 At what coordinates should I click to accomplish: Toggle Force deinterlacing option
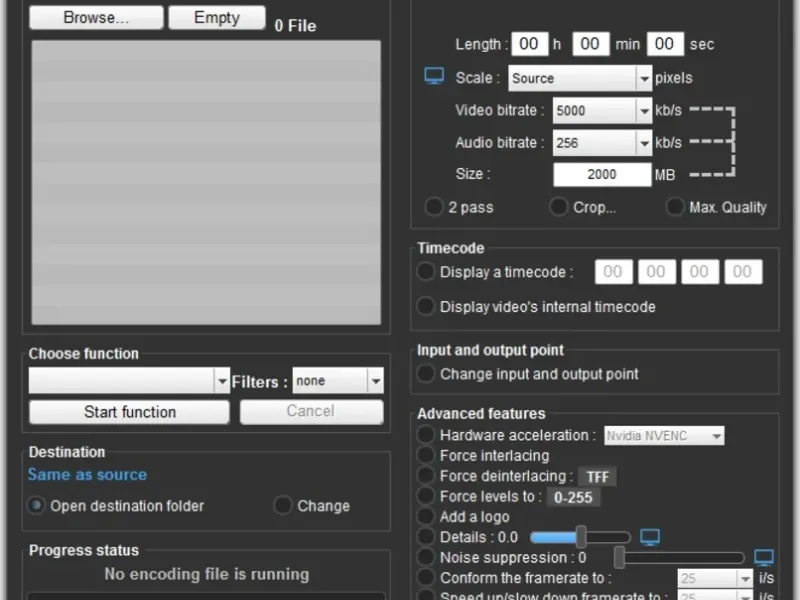tap(426, 476)
